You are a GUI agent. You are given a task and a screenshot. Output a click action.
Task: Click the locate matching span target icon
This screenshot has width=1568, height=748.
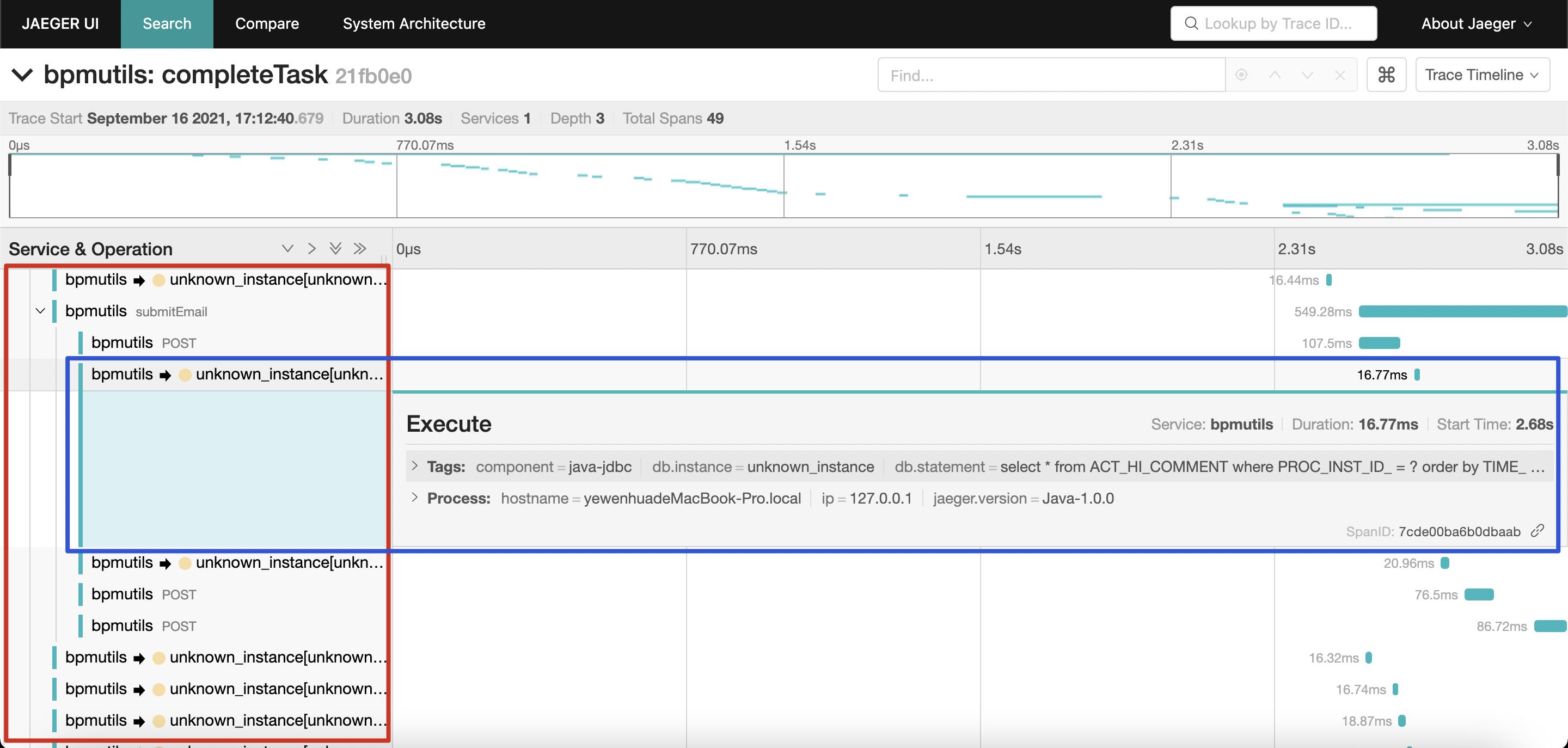tap(1241, 75)
